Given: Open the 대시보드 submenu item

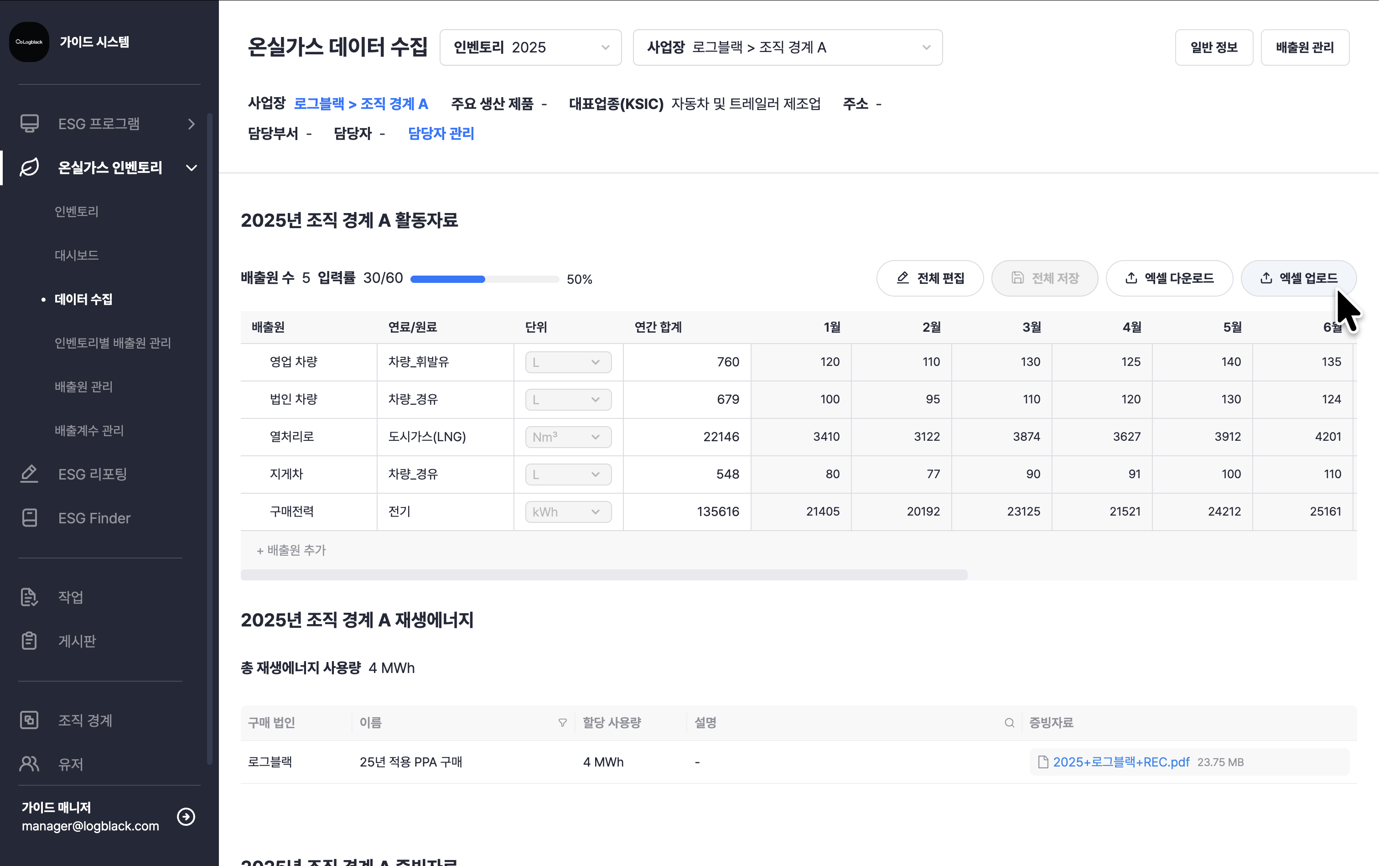Looking at the screenshot, I should click(77, 255).
